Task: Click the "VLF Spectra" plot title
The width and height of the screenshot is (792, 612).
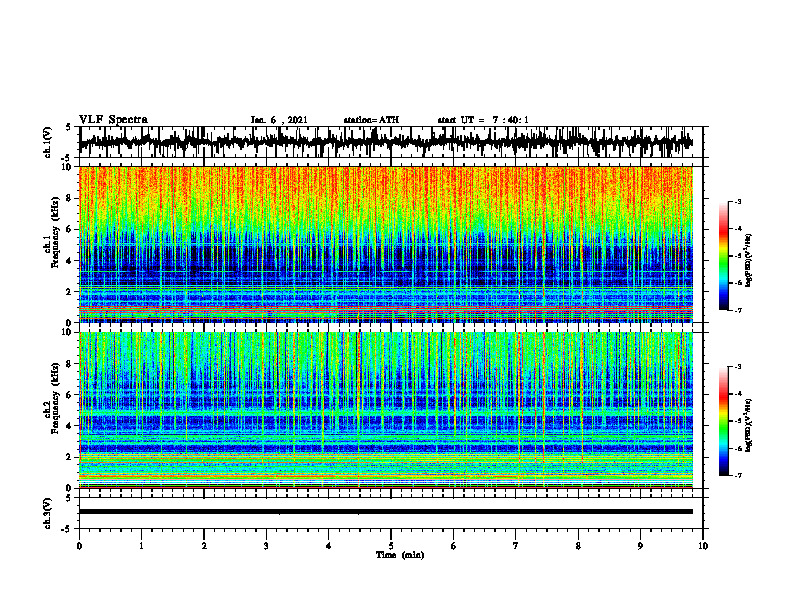Action: (114, 120)
